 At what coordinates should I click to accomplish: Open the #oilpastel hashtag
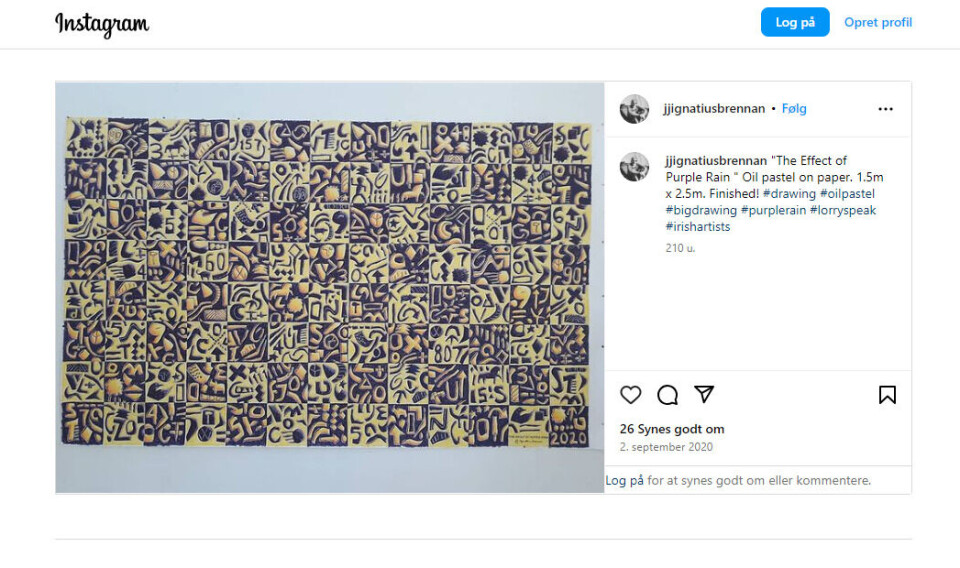[847, 193]
